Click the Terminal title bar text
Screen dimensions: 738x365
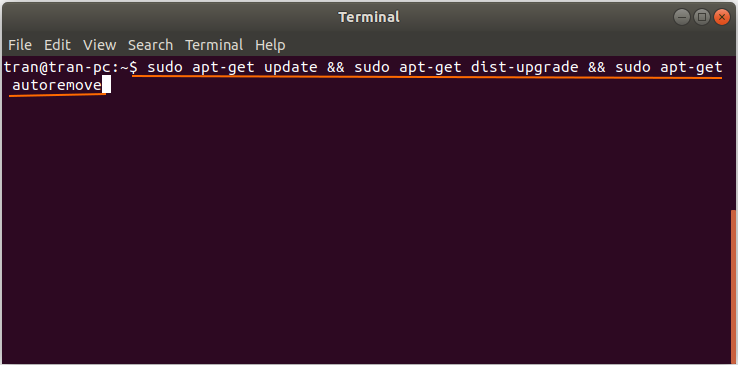coord(369,17)
